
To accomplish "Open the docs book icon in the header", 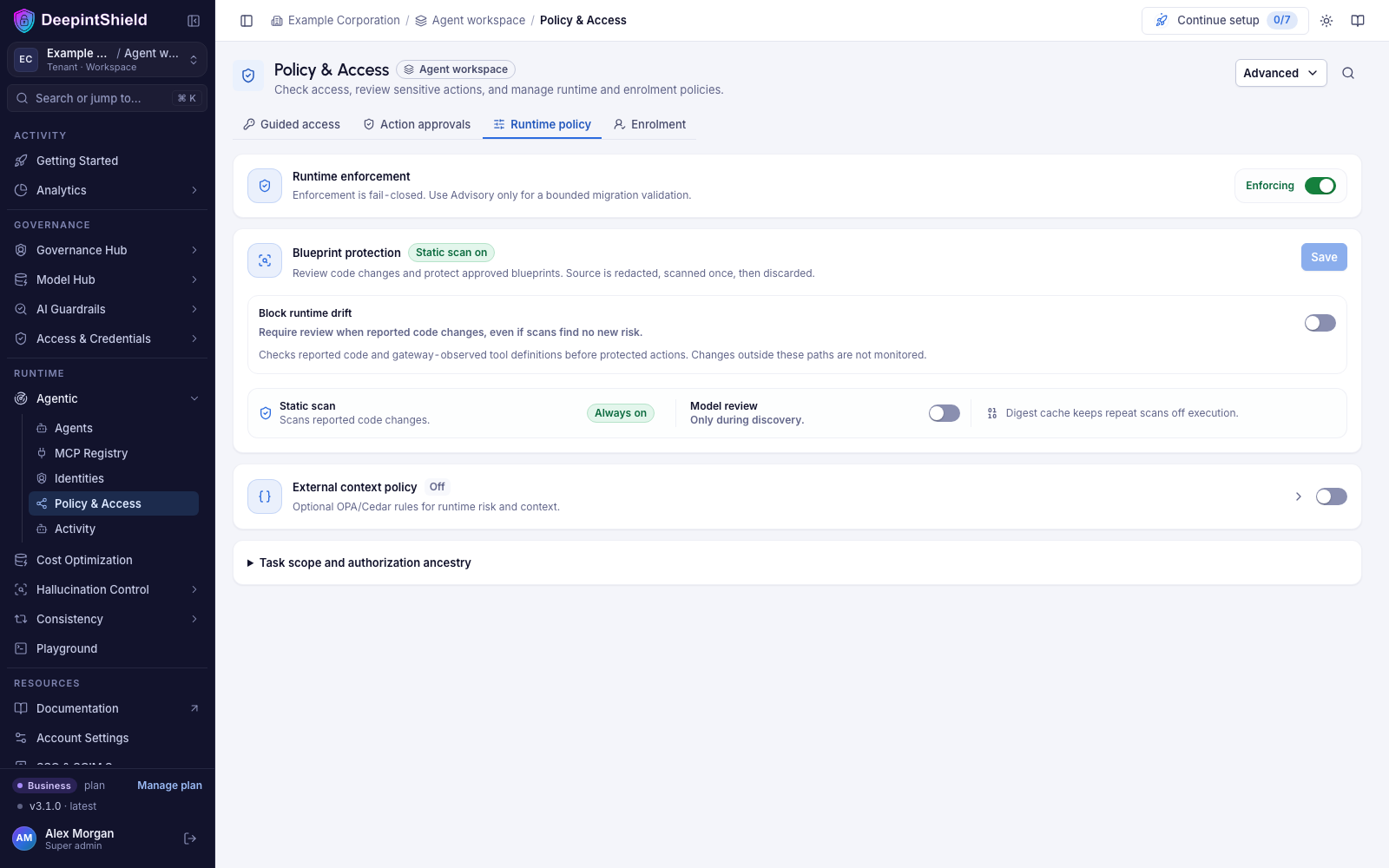I will (1358, 21).
